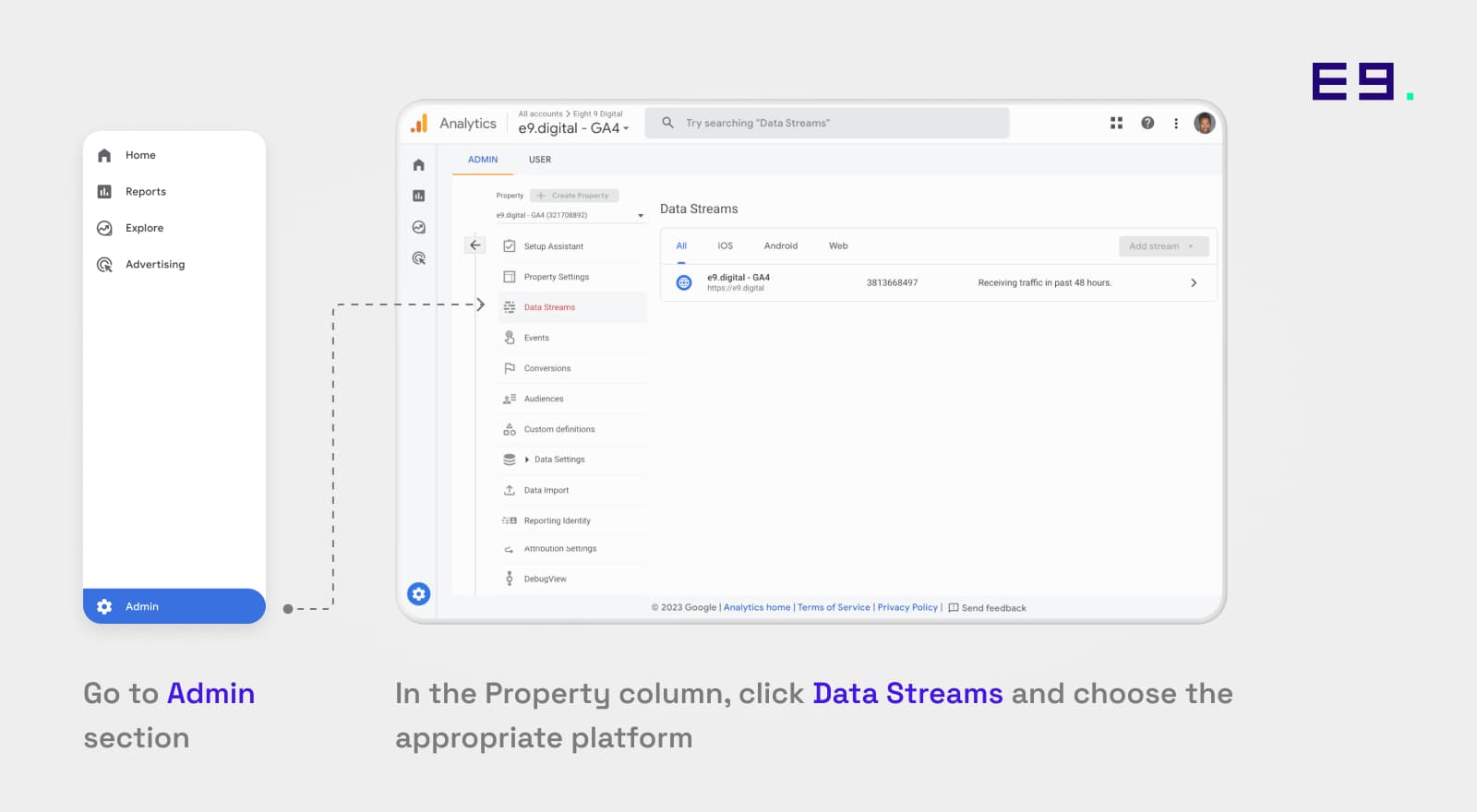1477x812 pixels.
Task: Select Data Streams in property column
Action: (572, 307)
